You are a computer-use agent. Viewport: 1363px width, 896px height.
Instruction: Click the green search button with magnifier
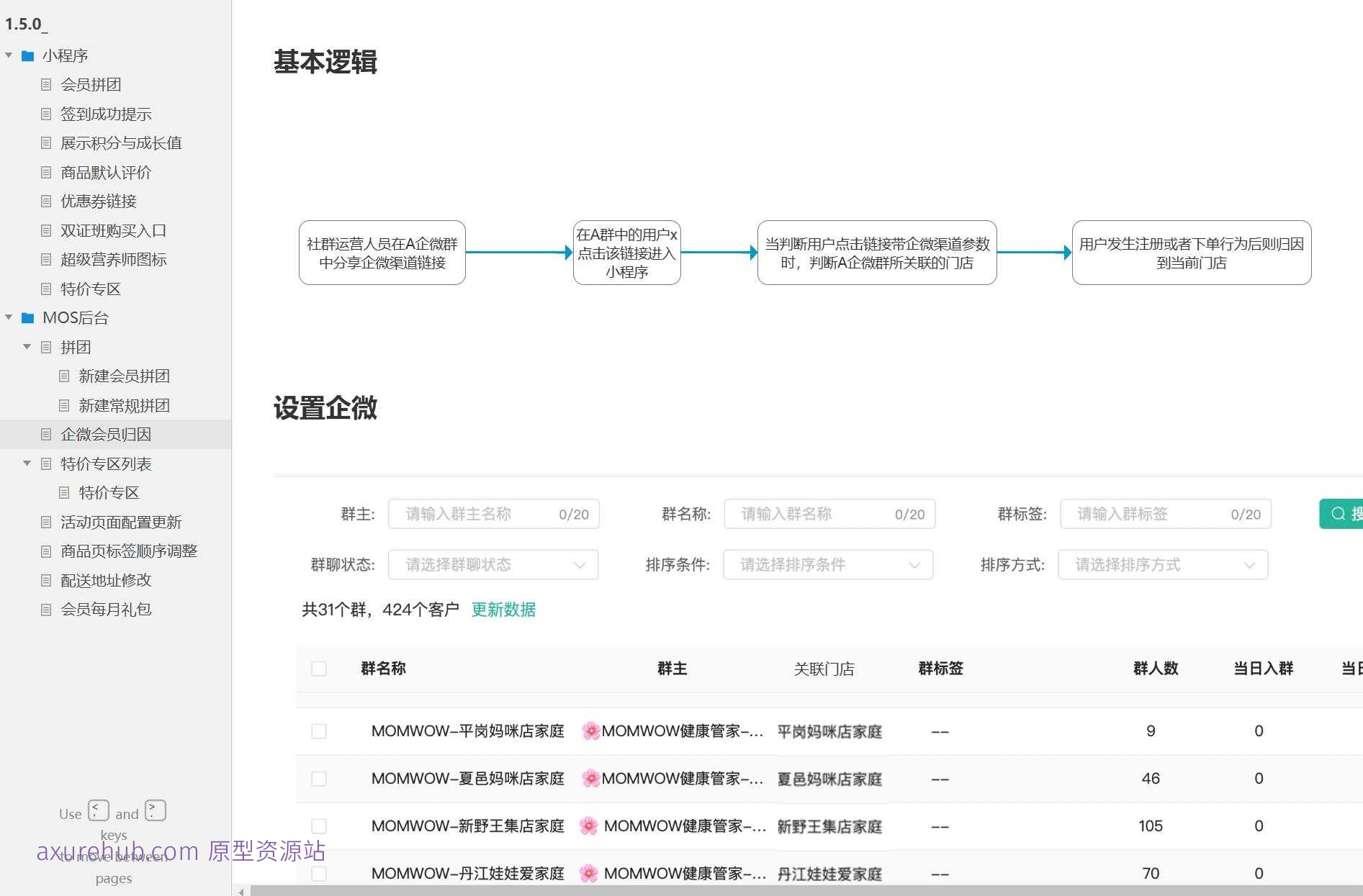point(1340,514)
